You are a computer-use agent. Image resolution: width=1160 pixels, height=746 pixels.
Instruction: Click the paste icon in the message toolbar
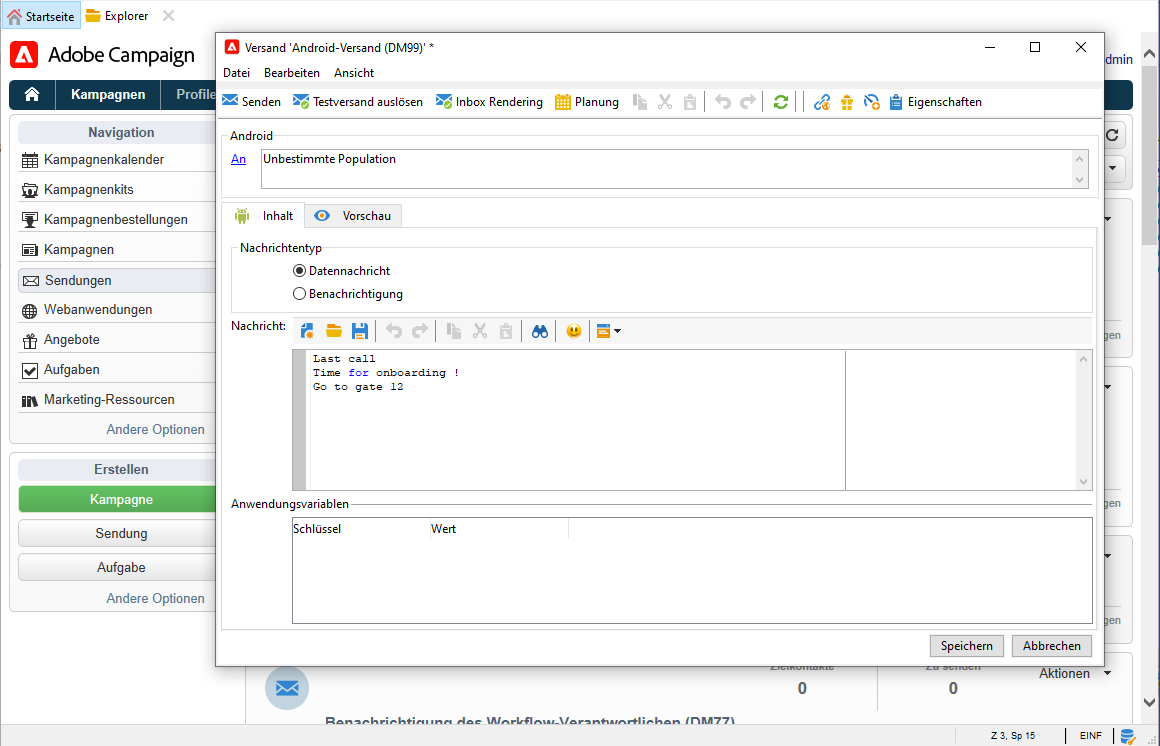505,331
